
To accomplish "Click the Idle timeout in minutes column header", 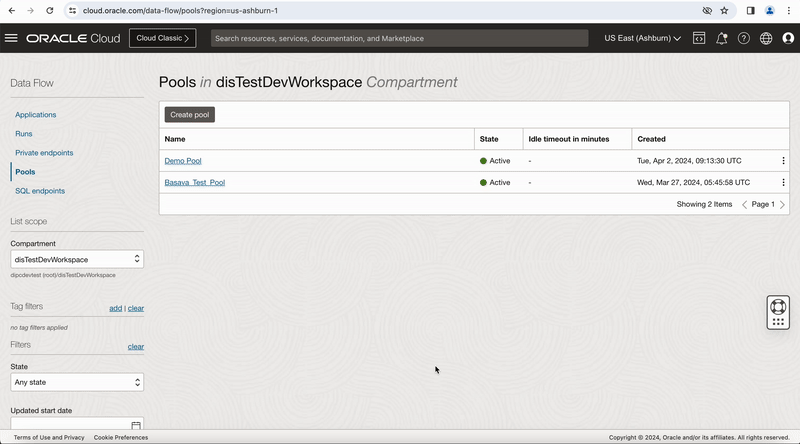I will (x=569, y=139).
